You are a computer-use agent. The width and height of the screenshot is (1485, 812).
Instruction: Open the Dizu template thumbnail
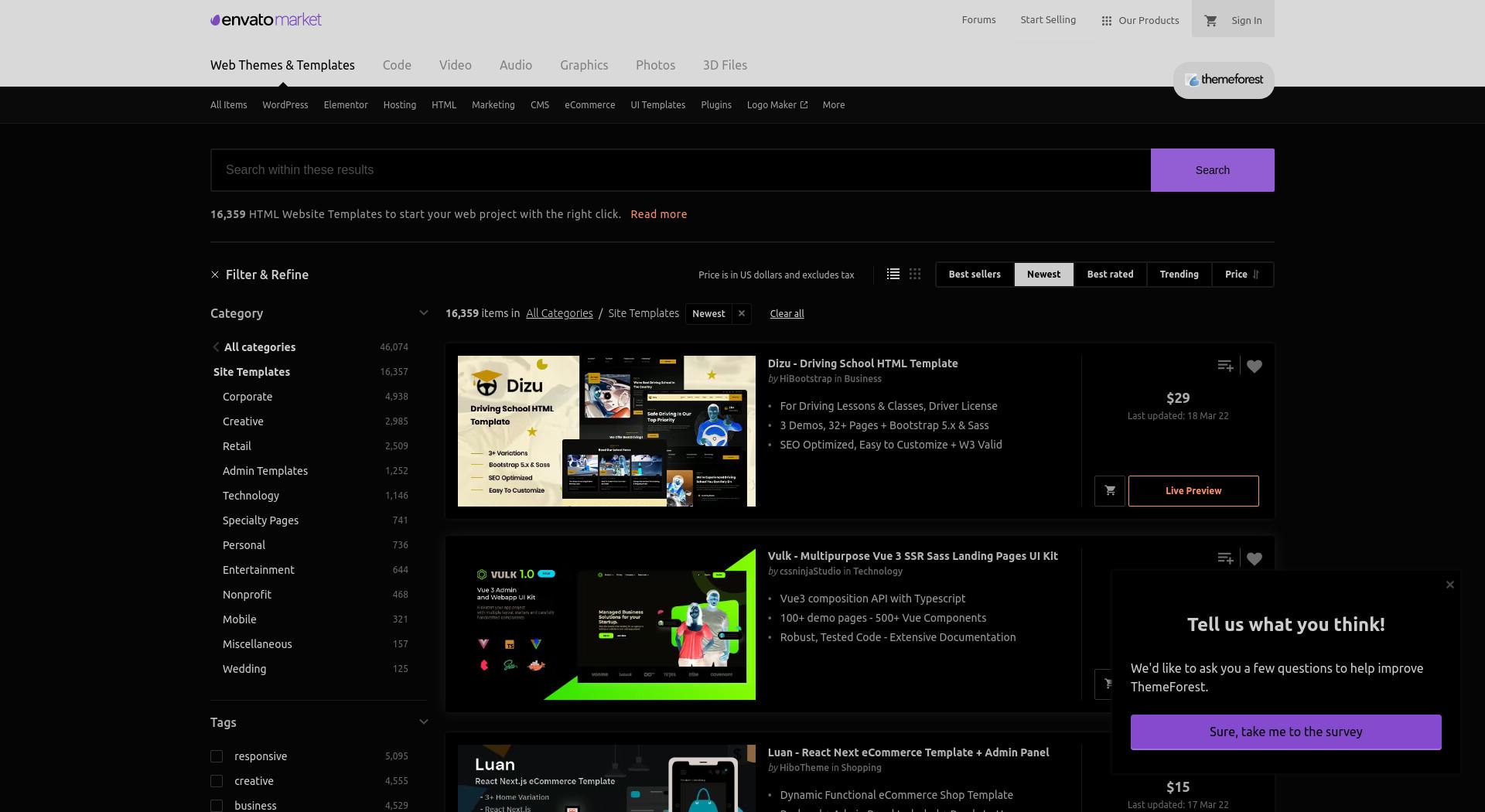coord(606,431)
